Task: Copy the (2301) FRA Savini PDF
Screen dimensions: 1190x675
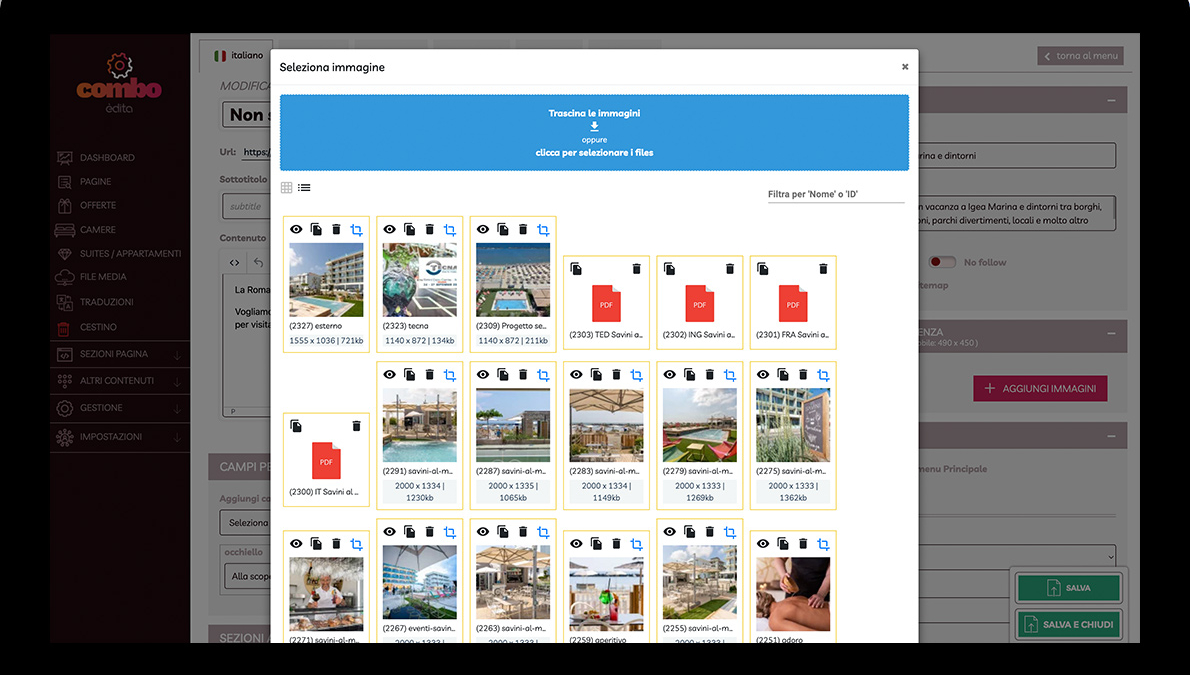Action: (x=763, y=269)
